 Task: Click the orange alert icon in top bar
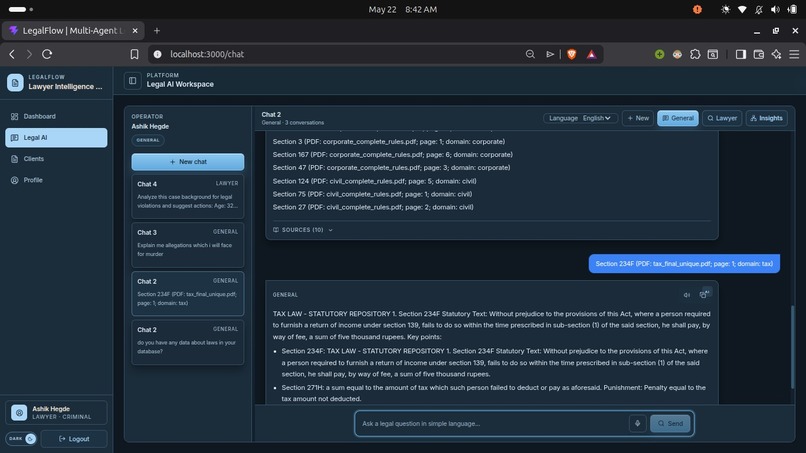pyautogui.click(x=697, y=9)
